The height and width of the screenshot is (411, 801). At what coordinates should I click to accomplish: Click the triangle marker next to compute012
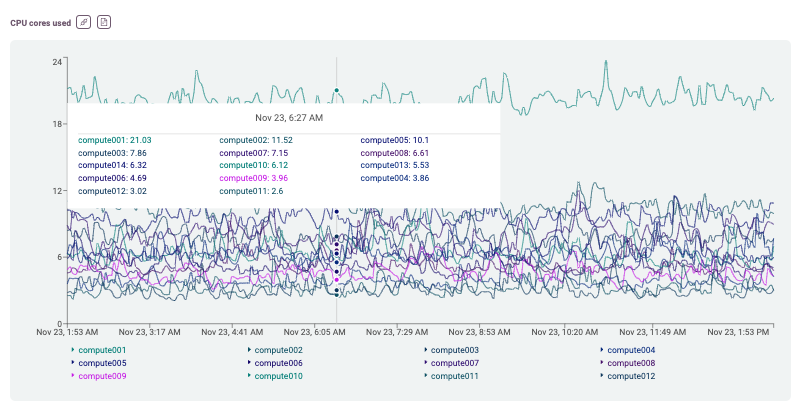click(602, 376)
